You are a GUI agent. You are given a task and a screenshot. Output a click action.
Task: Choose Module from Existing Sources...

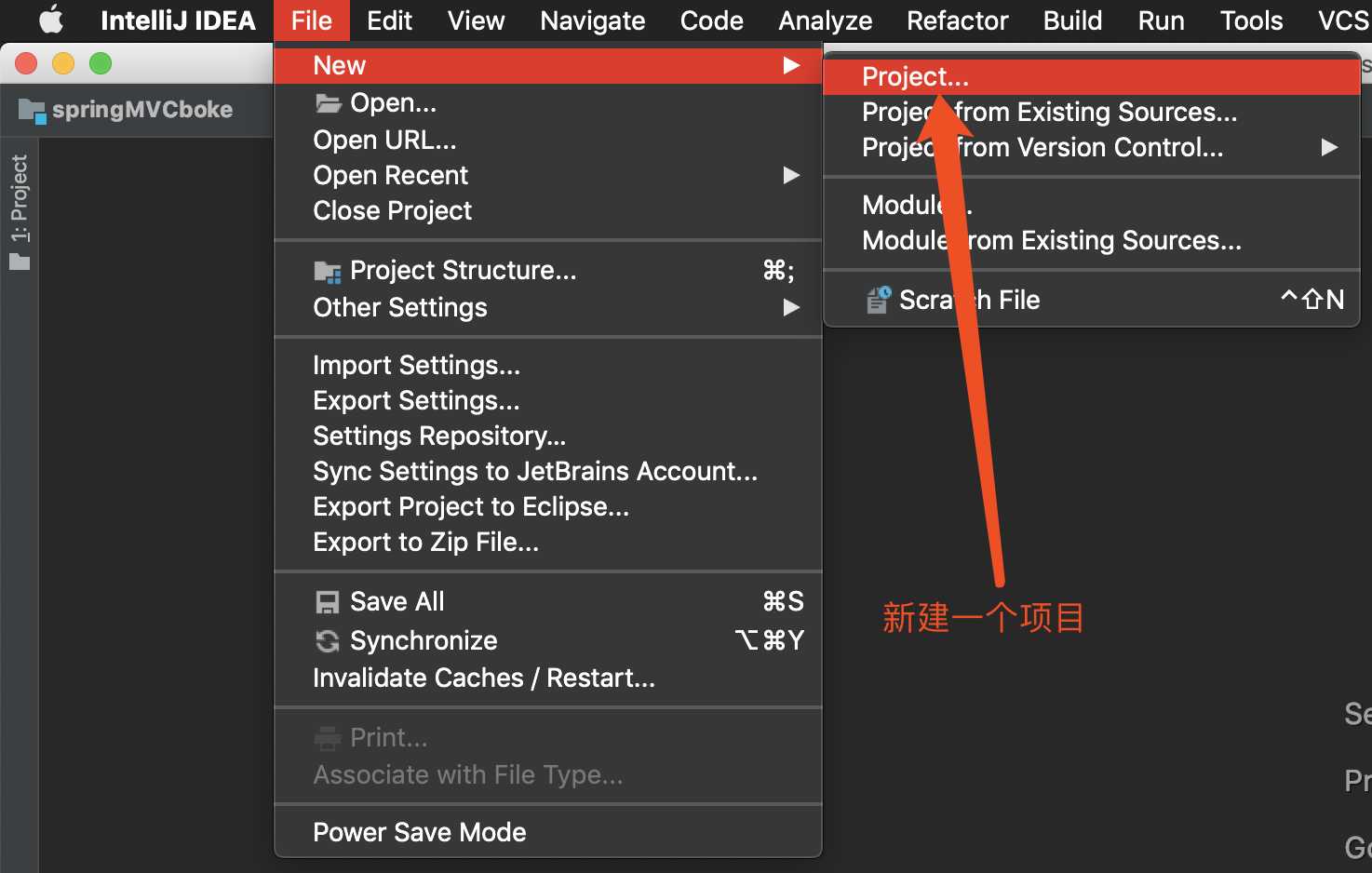[1092, 240]
